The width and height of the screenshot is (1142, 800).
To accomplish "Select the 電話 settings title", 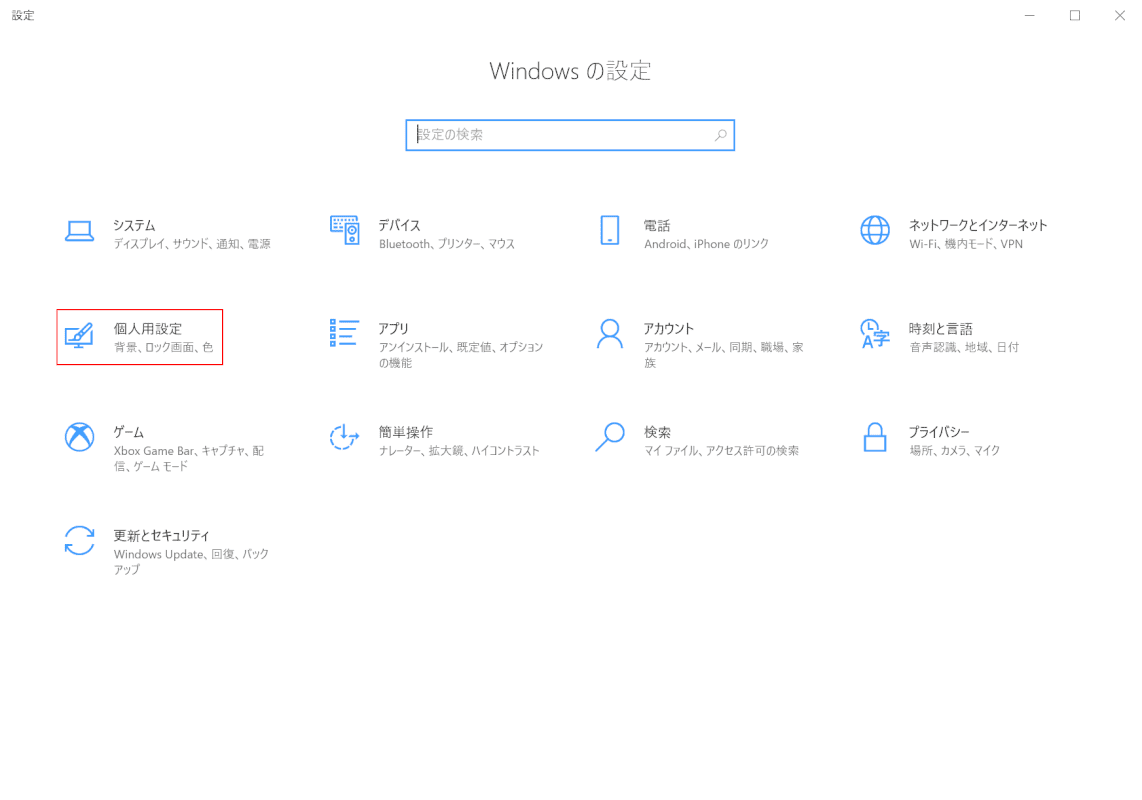I will (x=657, y=225).
